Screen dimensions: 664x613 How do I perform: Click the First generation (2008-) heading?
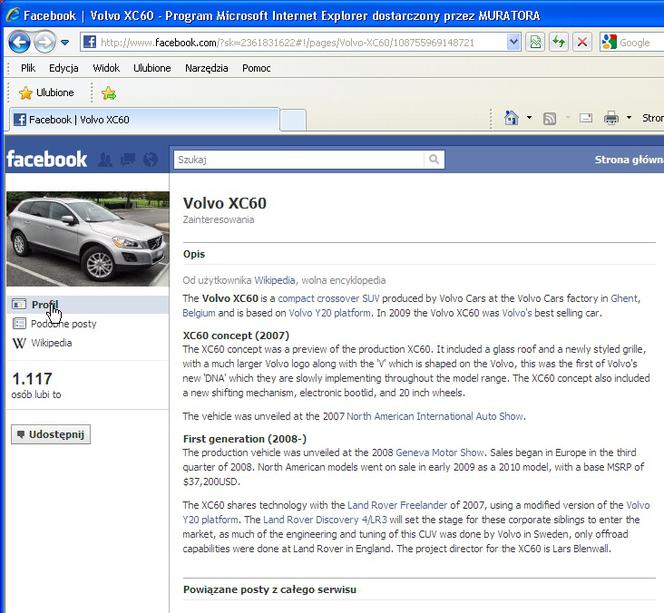[x=245, y=439]
